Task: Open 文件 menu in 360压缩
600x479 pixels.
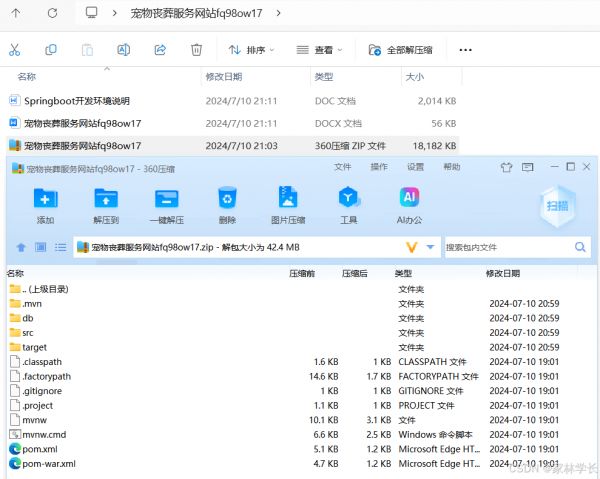Action: click(x=342, y=167)
